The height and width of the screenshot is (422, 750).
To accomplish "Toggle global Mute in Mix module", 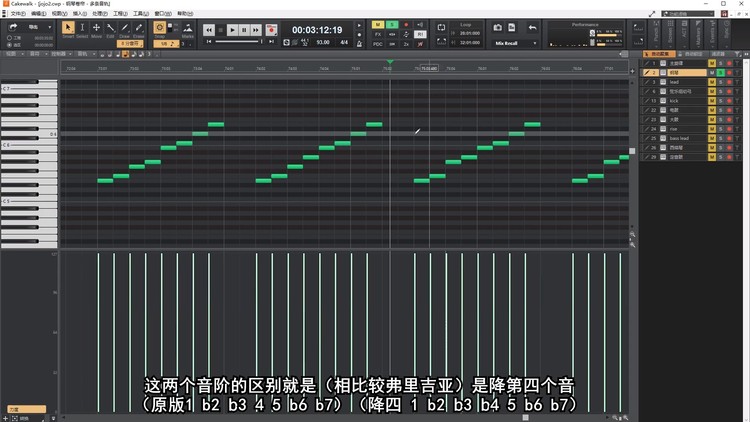I will (x=378, y=24).
